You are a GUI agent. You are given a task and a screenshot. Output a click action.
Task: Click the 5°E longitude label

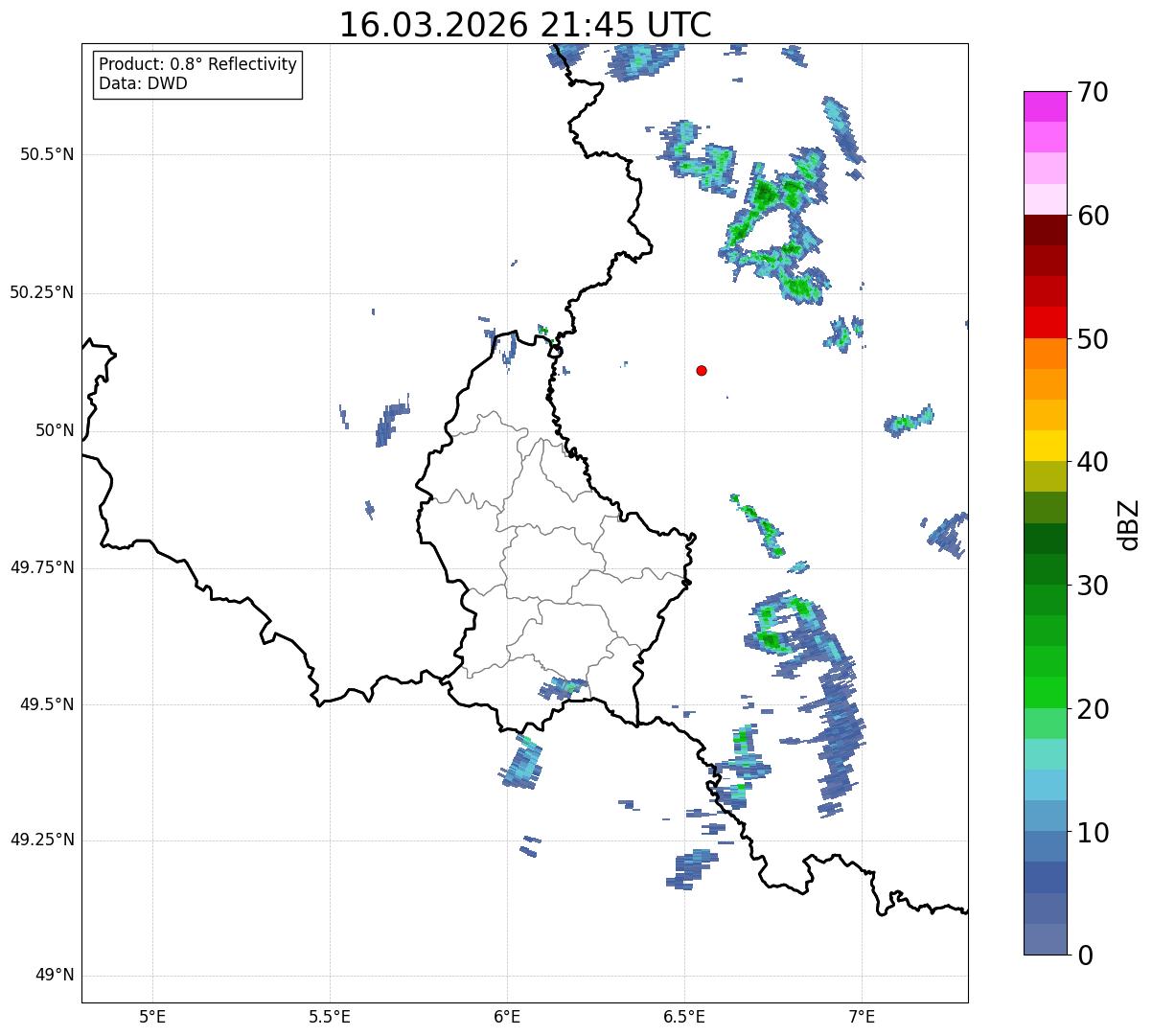pos(152,1016)
